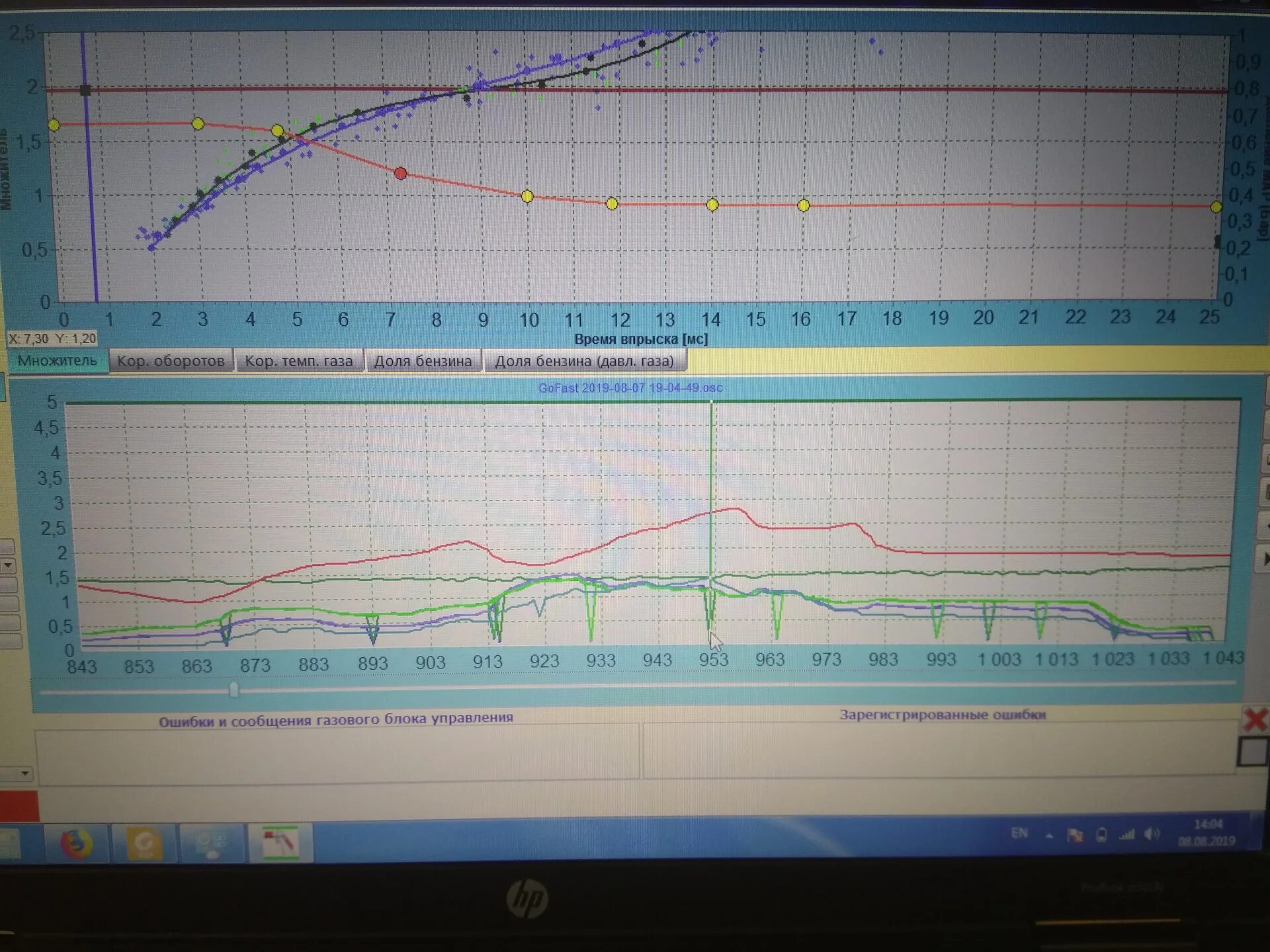Click the Action Center flag tray icon
The width and height of the screenshot is (1270, 952).
(1075, 835)
